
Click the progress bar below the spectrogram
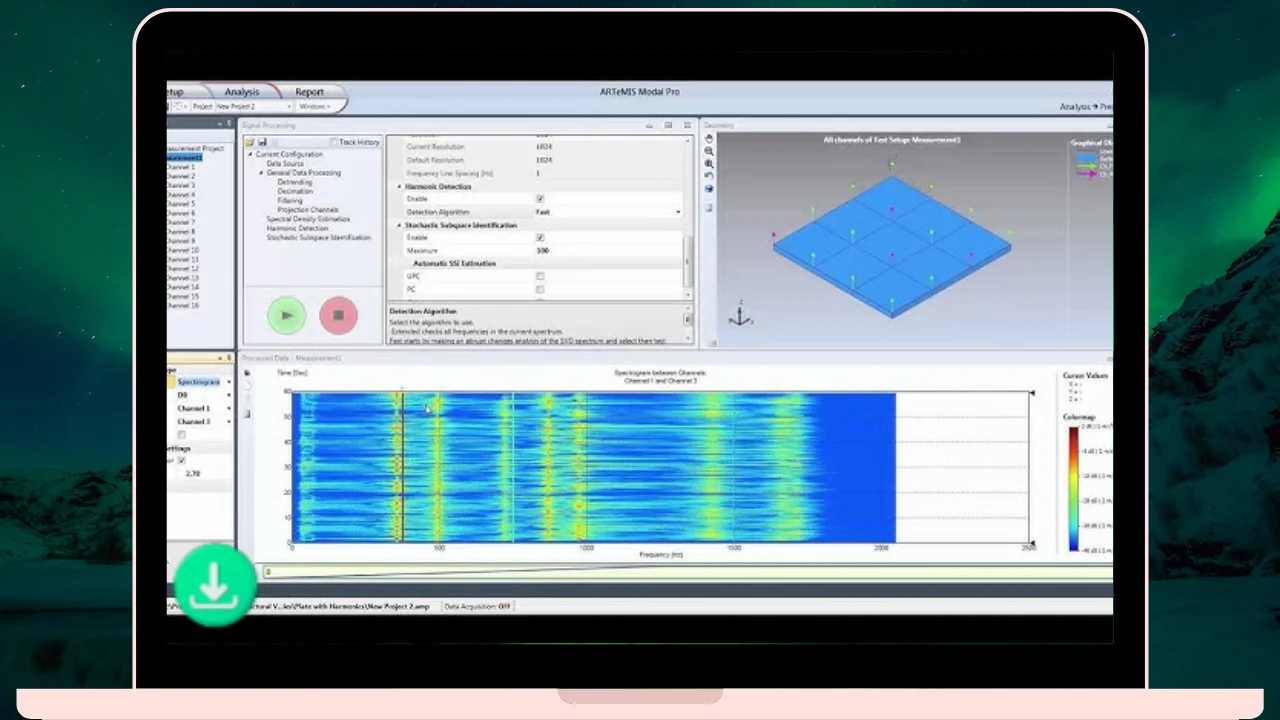(687, 572)
